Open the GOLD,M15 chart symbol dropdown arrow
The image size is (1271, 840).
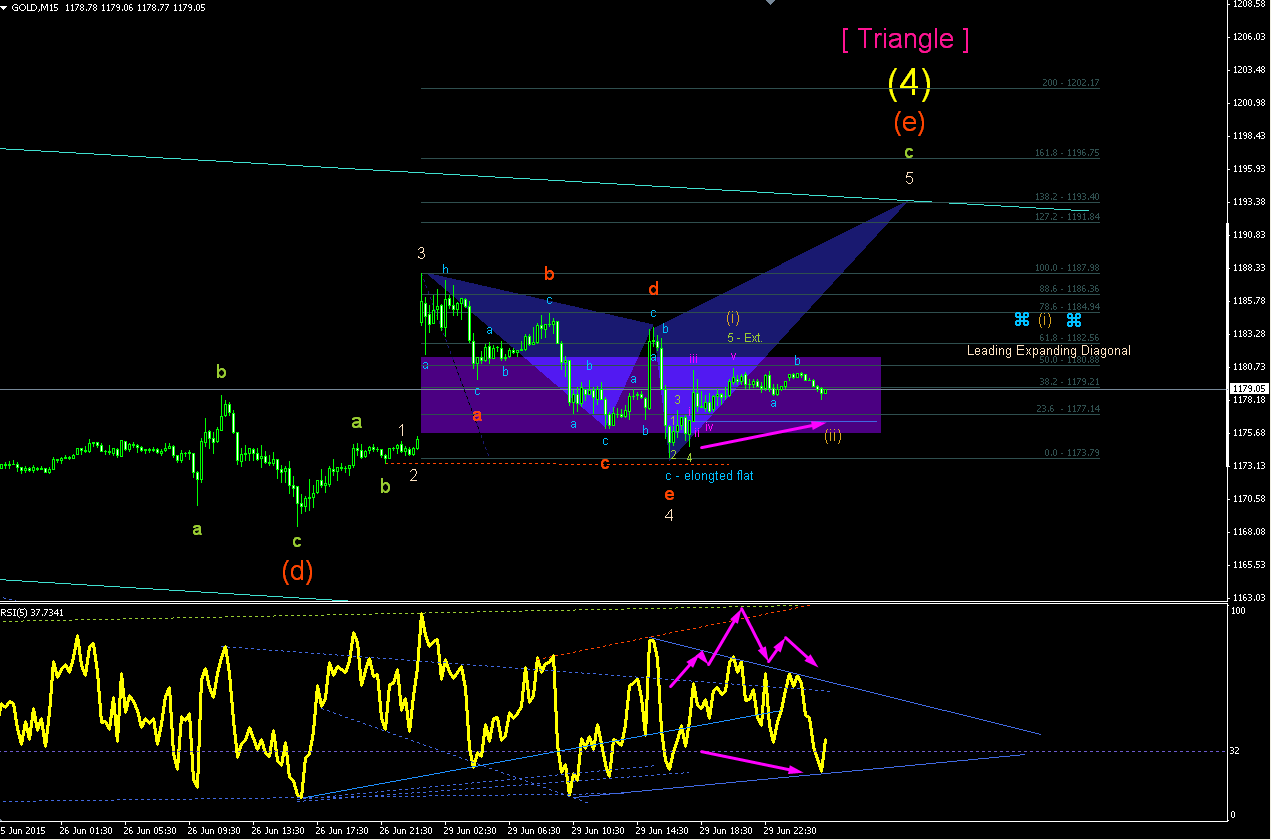(5, 7)
